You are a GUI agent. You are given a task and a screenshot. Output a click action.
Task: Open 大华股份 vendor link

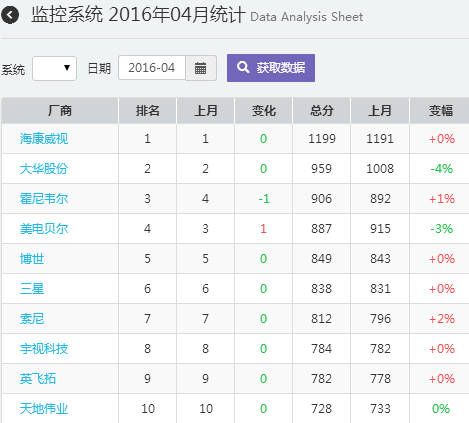point(44,169)
